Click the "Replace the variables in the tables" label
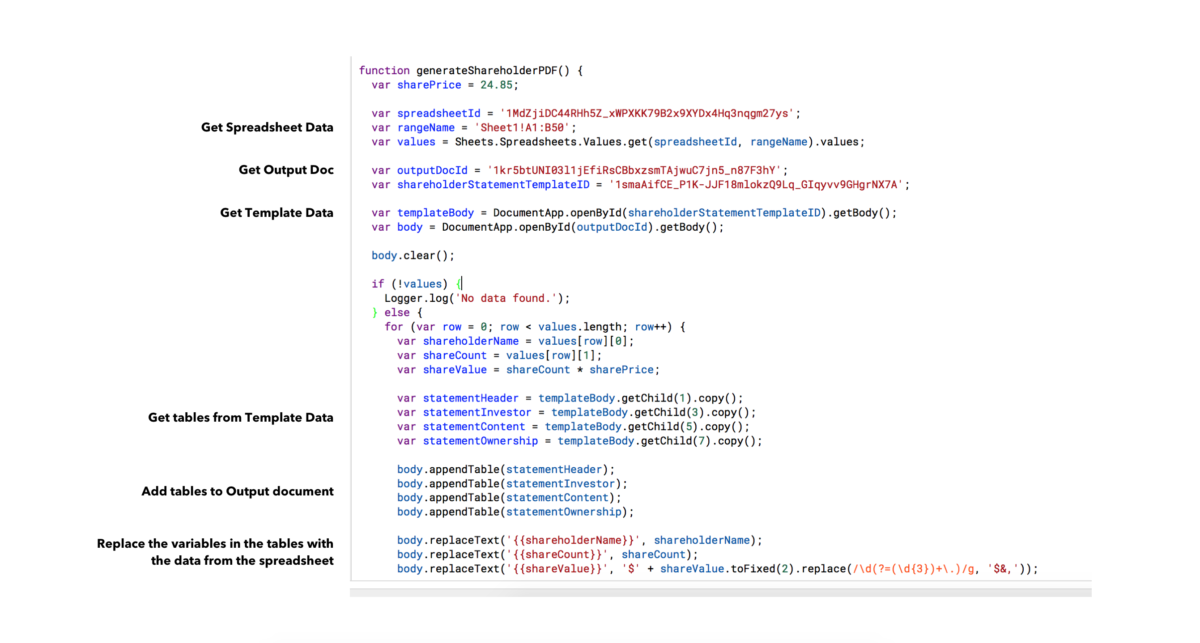 click(x=215, y=544)
